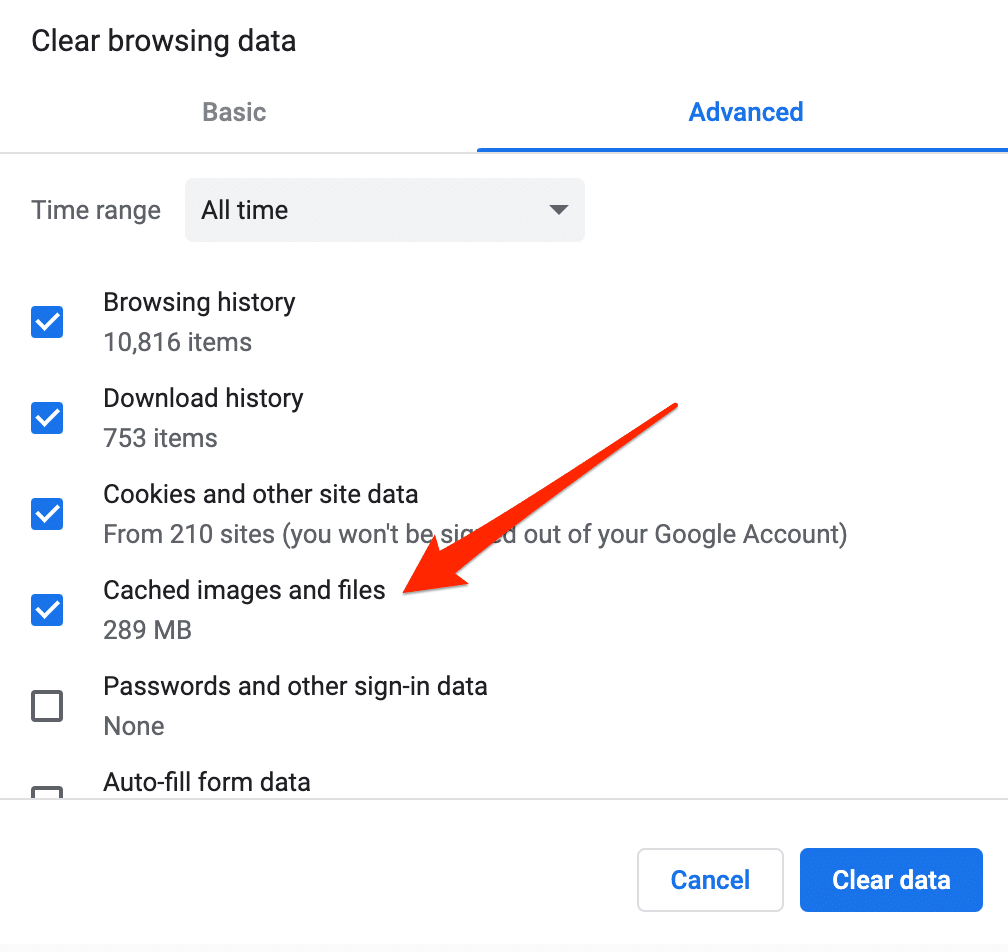The width and height of the screenshot is (1008, 952).
Task: Click the "None" text under Passwords
Action: tap(134, 726)
